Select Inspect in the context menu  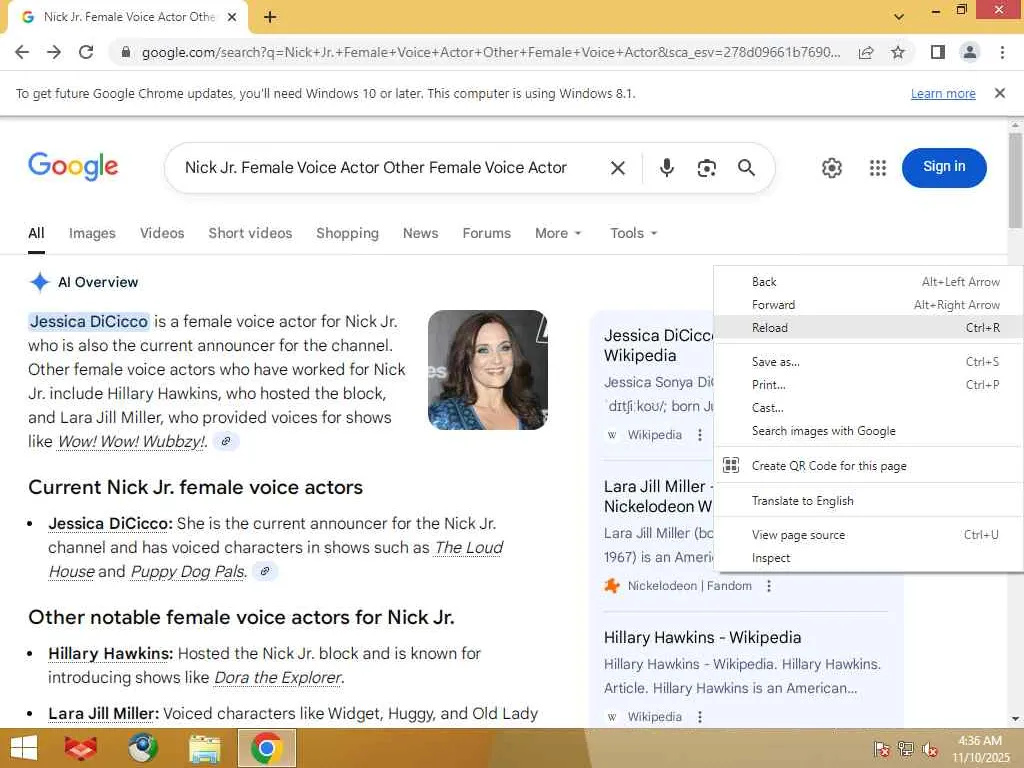click(x=869, y=558)
